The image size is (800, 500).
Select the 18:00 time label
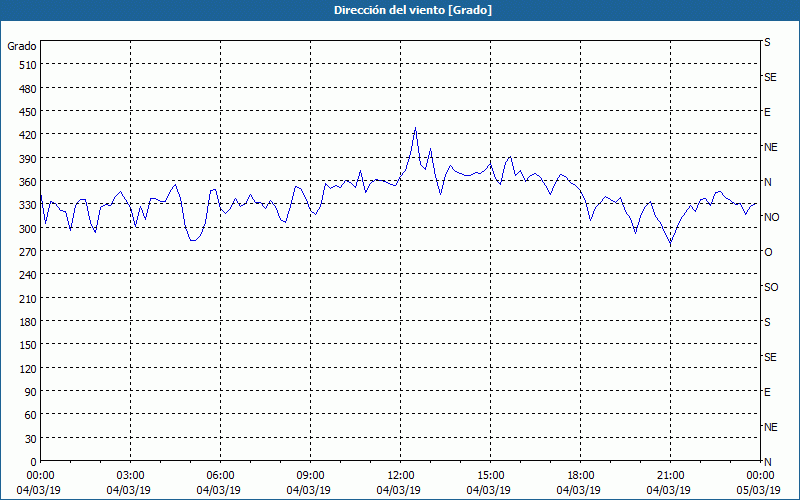[580, 476]
